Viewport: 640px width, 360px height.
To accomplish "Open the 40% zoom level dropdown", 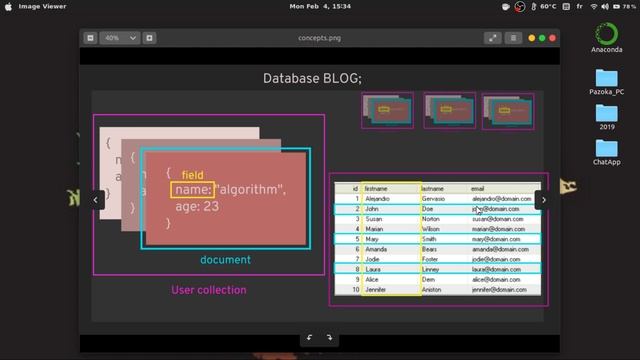I will pos(120,38).
